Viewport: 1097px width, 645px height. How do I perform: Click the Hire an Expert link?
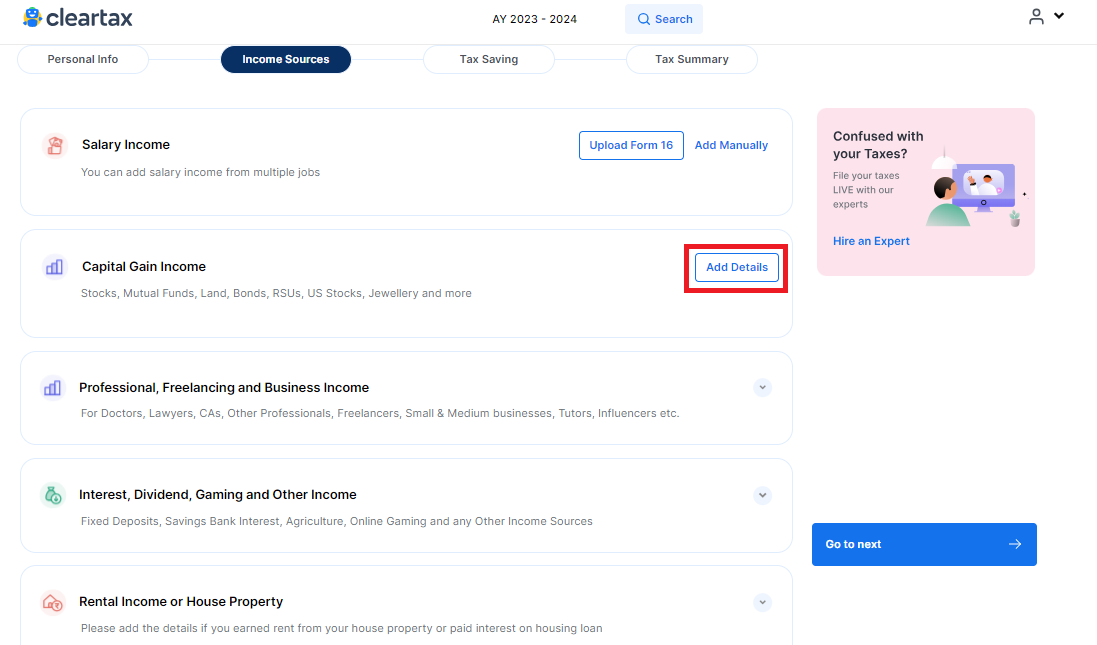(871, 241)
